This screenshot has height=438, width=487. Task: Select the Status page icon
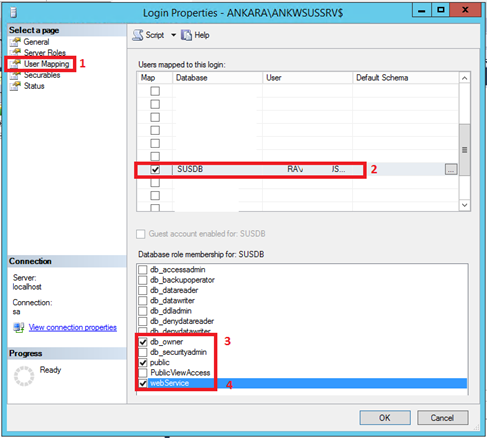point(15,86)
